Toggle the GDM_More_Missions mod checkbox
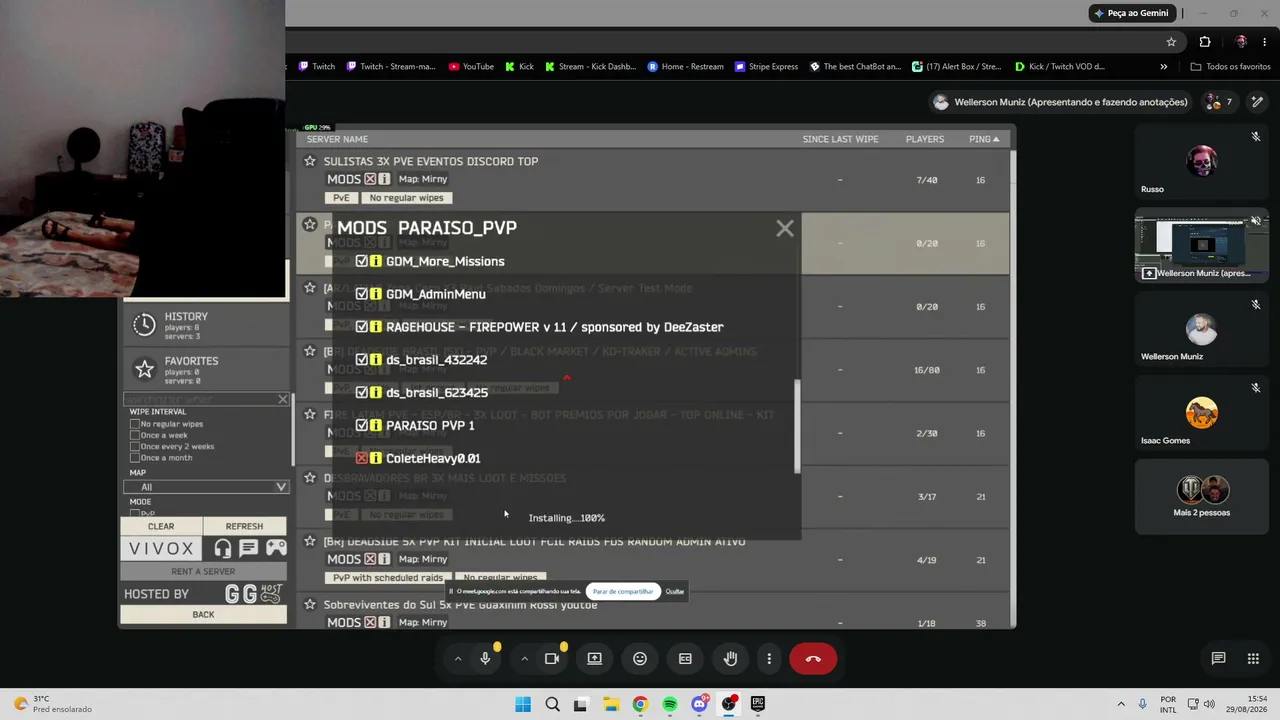The width and height of the screenshot is (1280, 720). (362, 261)
